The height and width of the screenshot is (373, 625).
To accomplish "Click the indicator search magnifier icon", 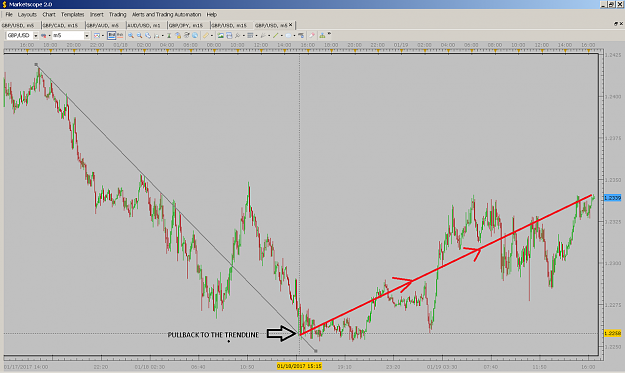I will (x=238, y=35).
